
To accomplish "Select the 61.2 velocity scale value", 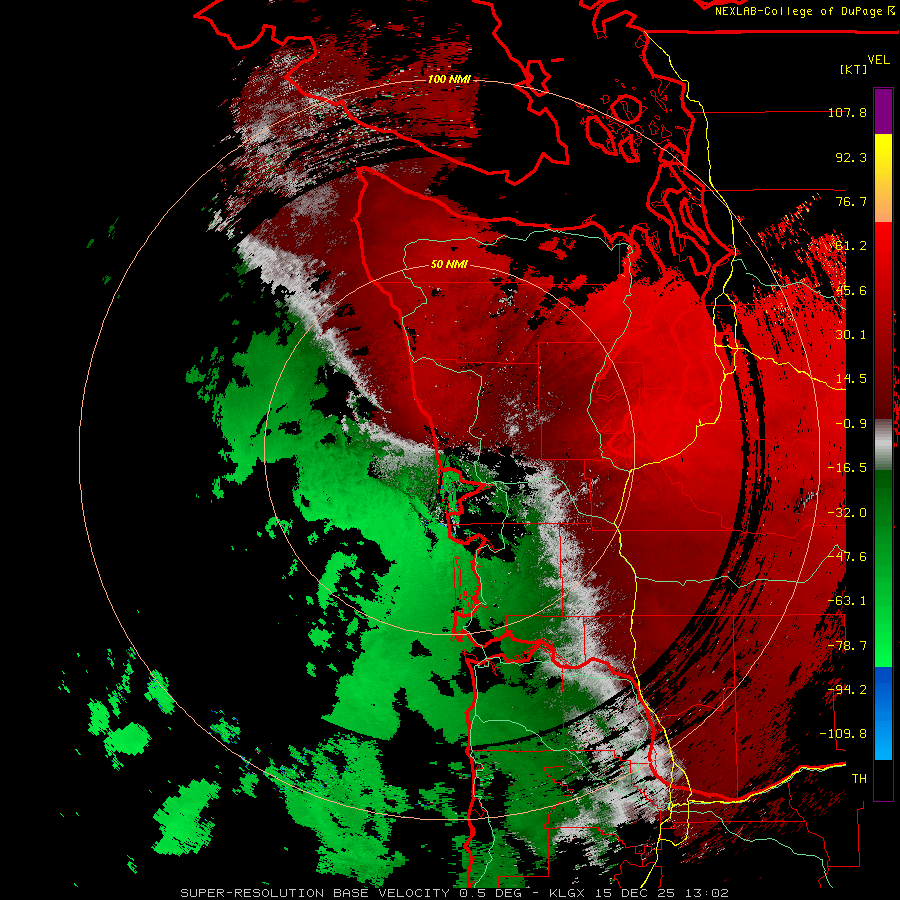I will tap(851, 246).
